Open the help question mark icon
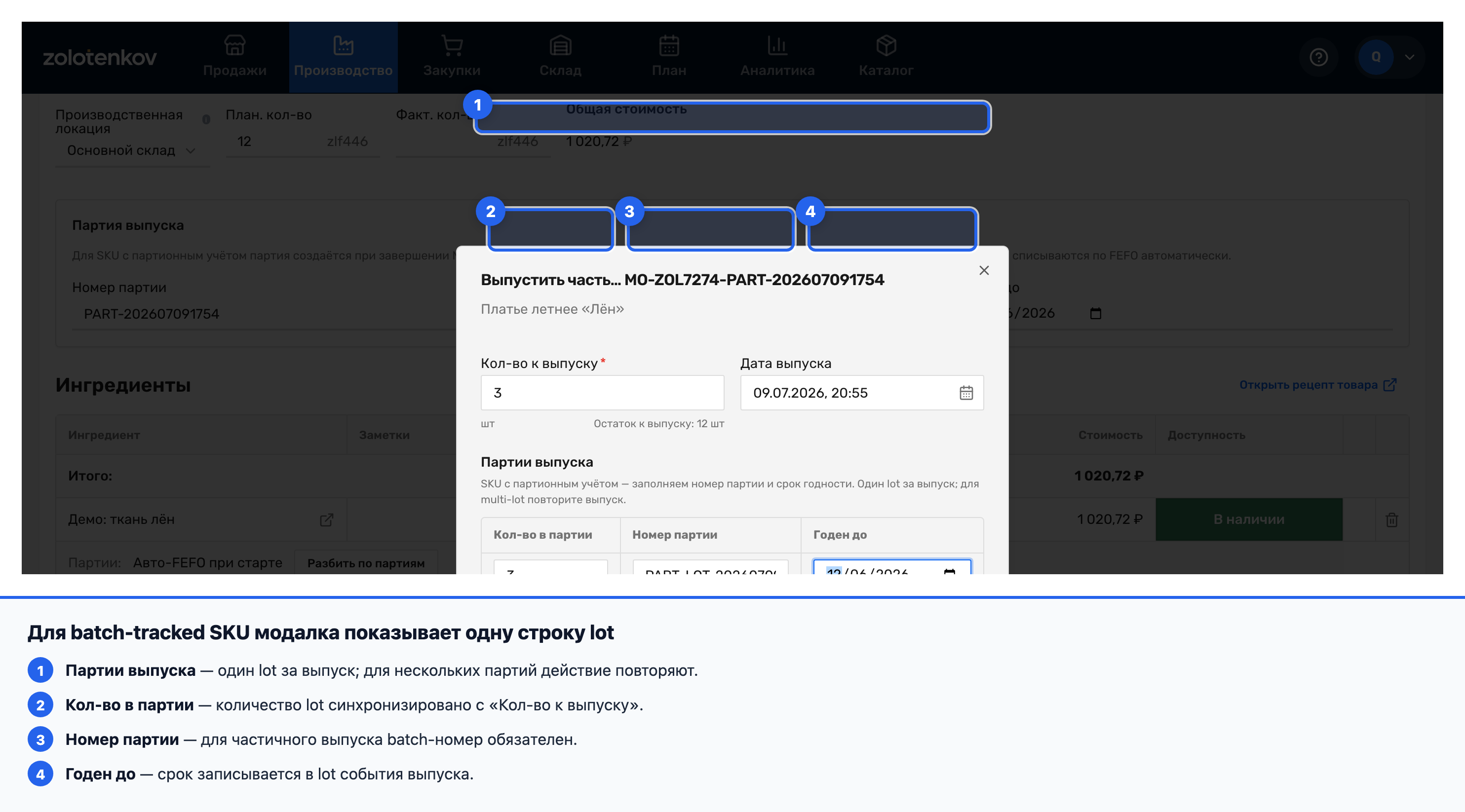 tap(1318, 57)
